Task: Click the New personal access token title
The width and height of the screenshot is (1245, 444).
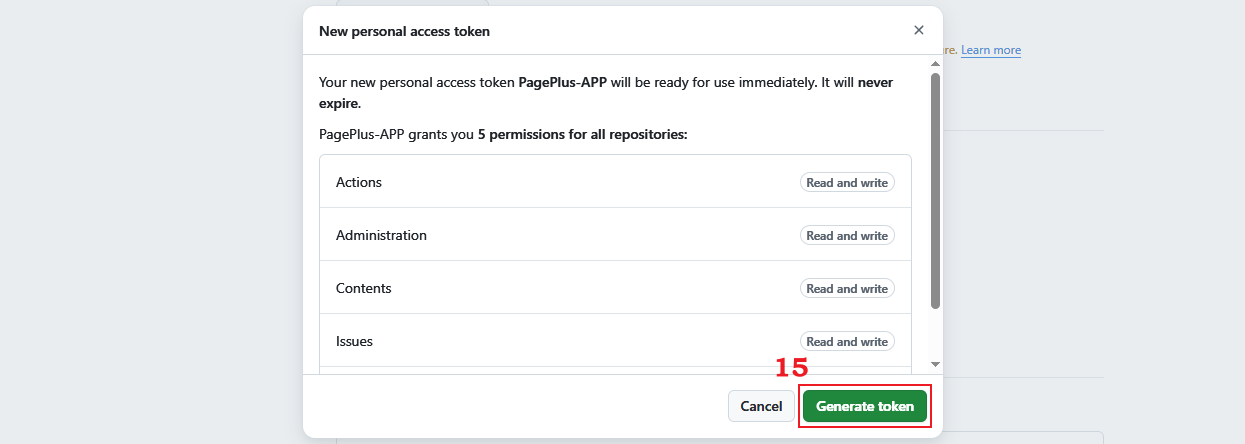Action: click(x=404, y=31)
